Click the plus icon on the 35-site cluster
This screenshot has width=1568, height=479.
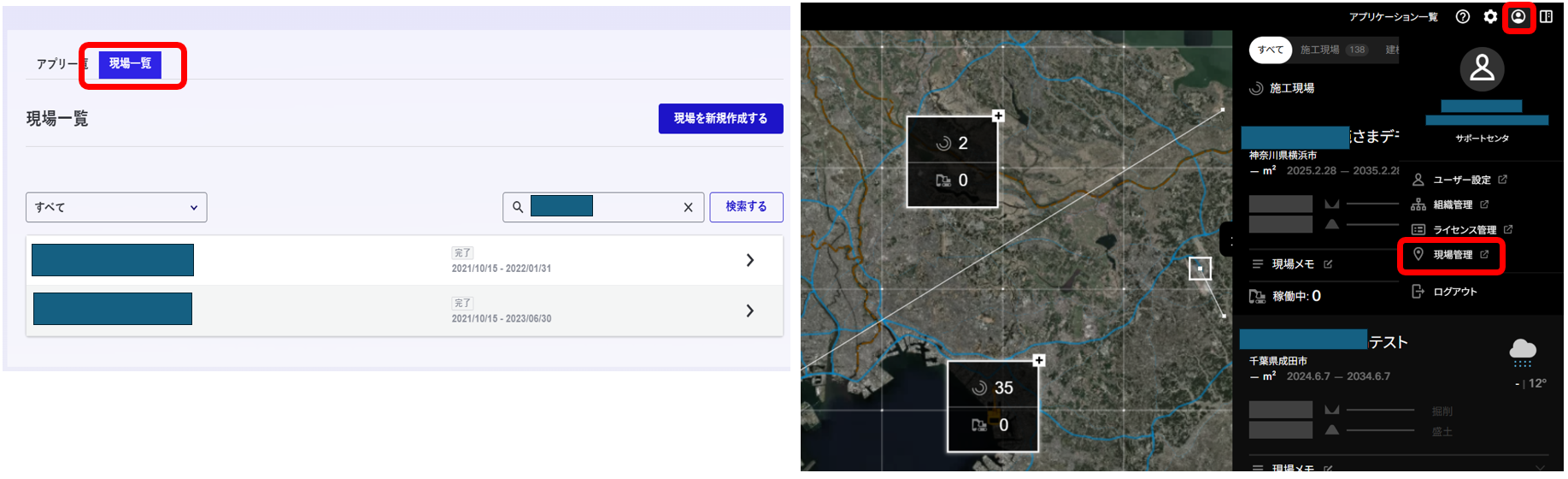coord(1039,360)
